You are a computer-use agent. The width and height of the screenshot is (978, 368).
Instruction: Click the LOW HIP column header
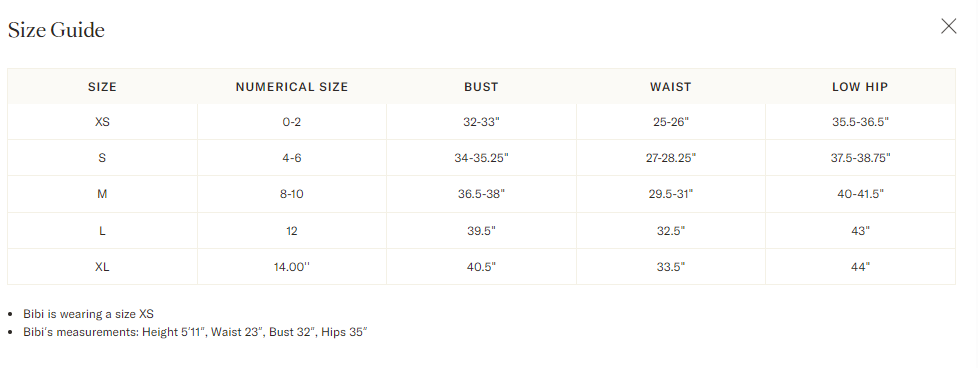(860, 87)
